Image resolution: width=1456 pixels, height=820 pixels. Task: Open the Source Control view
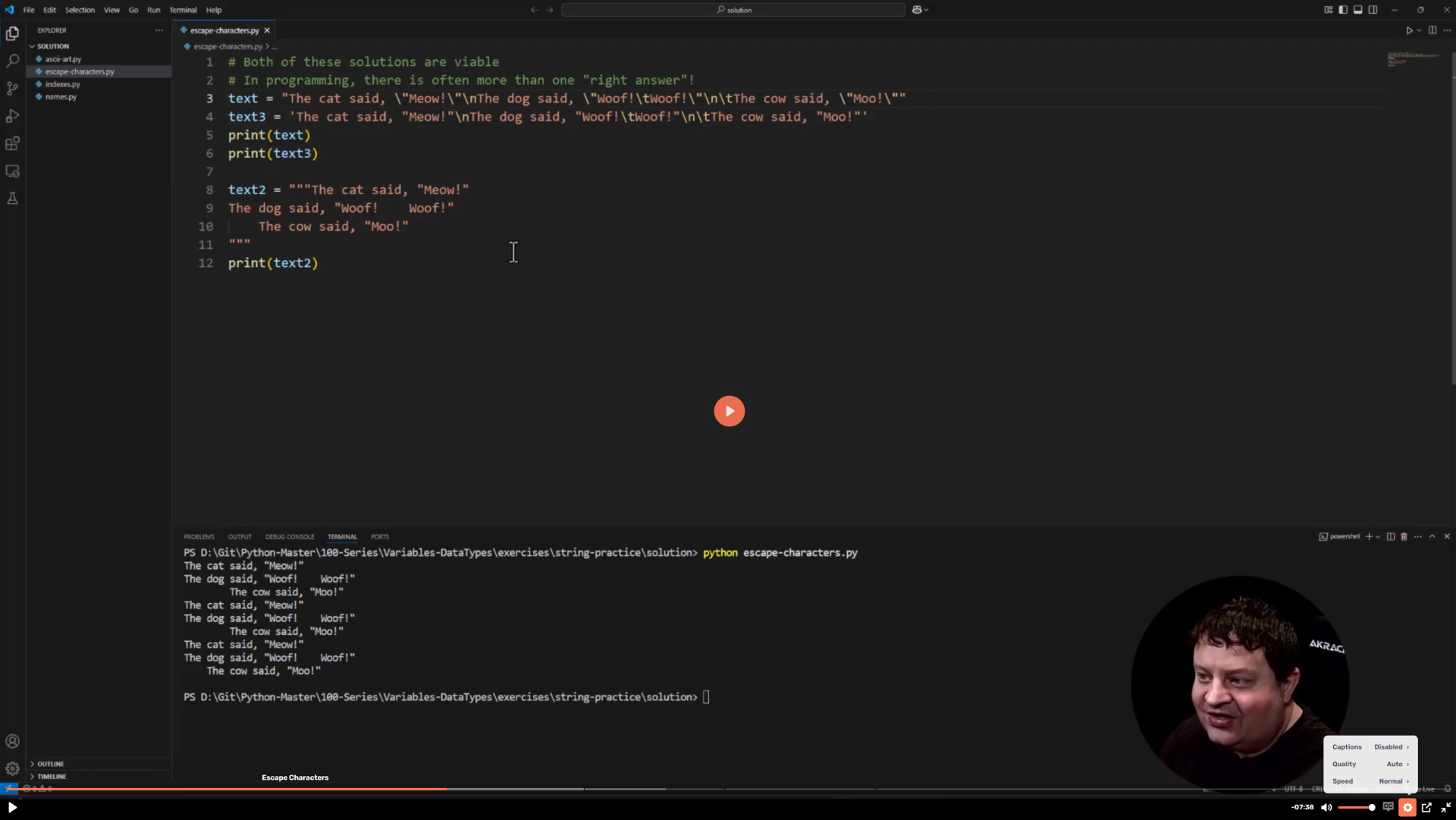12,88
